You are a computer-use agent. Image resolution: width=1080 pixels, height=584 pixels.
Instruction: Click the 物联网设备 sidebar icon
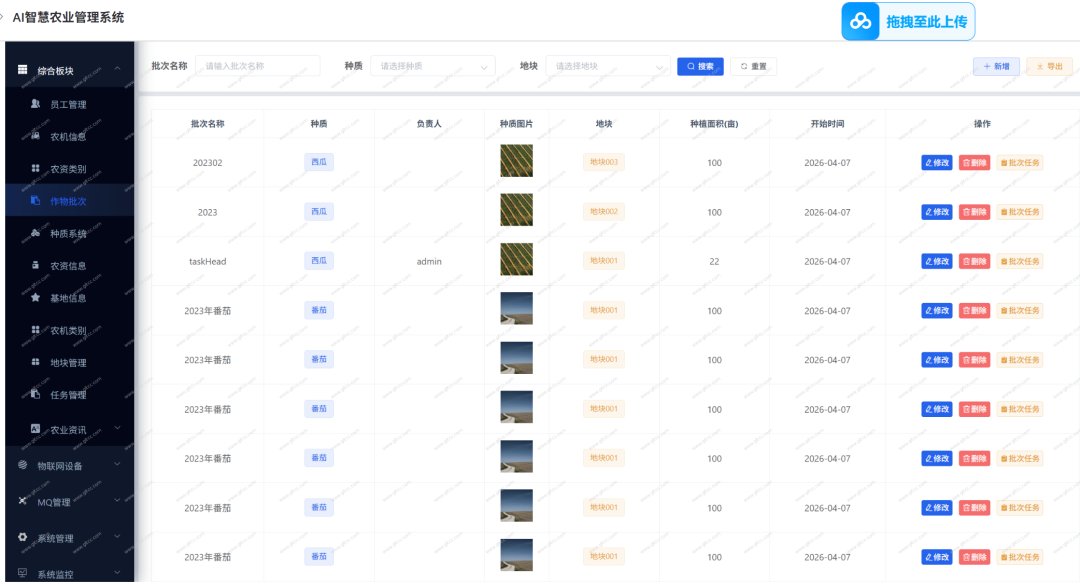pyautogui.click(x=23, y=465)
